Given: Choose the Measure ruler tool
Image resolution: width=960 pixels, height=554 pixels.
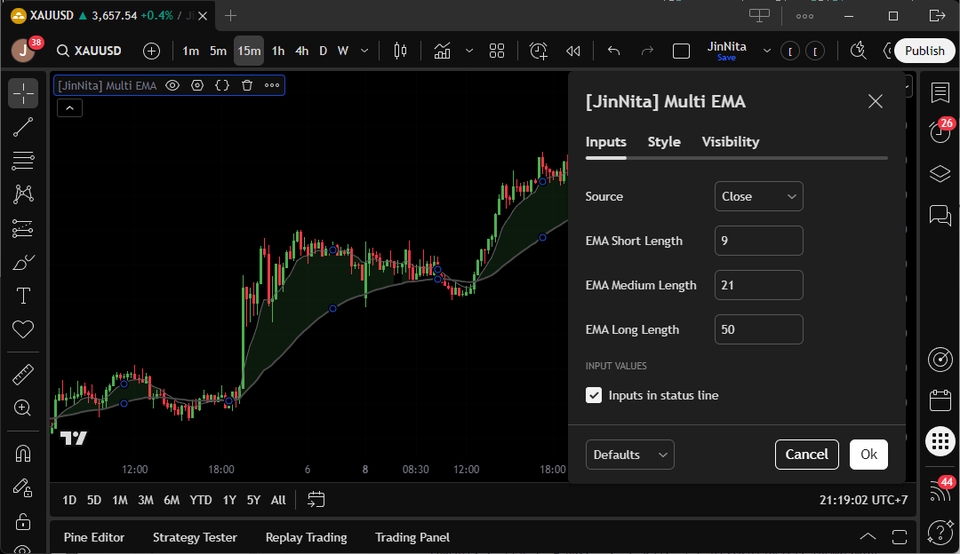Looking at the screenshot, I should [23, 375].
